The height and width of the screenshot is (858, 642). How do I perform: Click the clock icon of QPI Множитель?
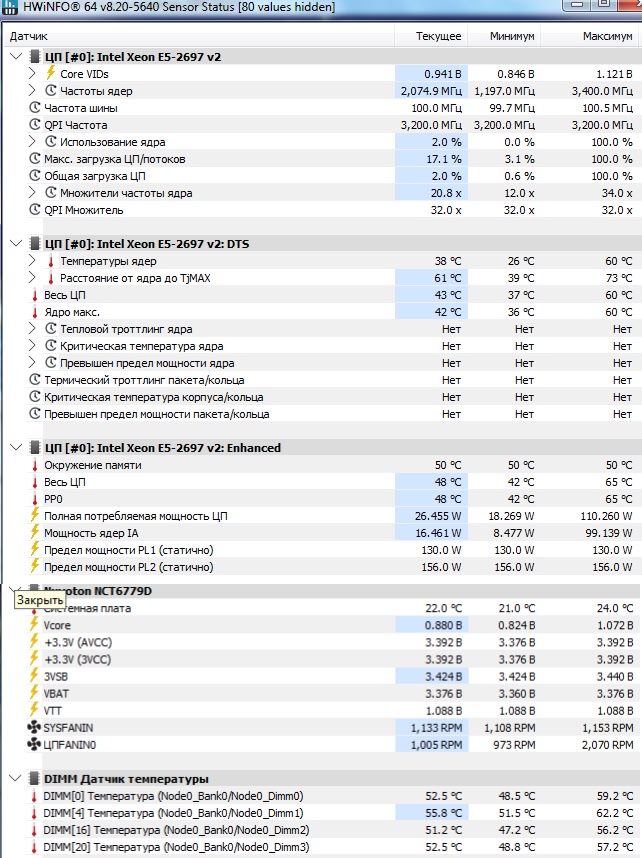coord(34,210)
